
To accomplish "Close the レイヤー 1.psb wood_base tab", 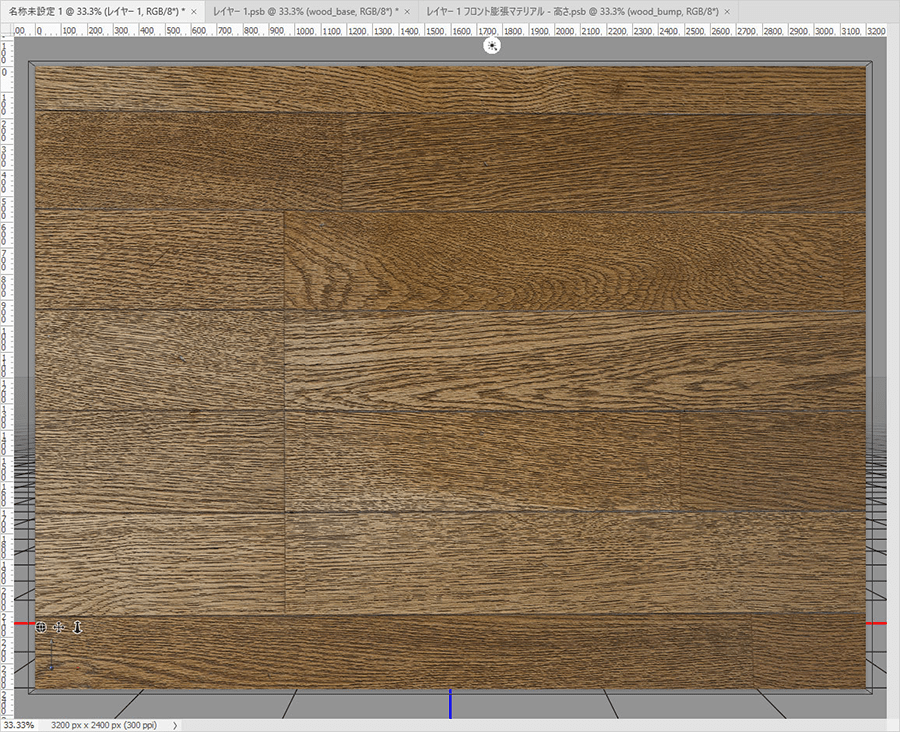I will [x=407, y=10].
